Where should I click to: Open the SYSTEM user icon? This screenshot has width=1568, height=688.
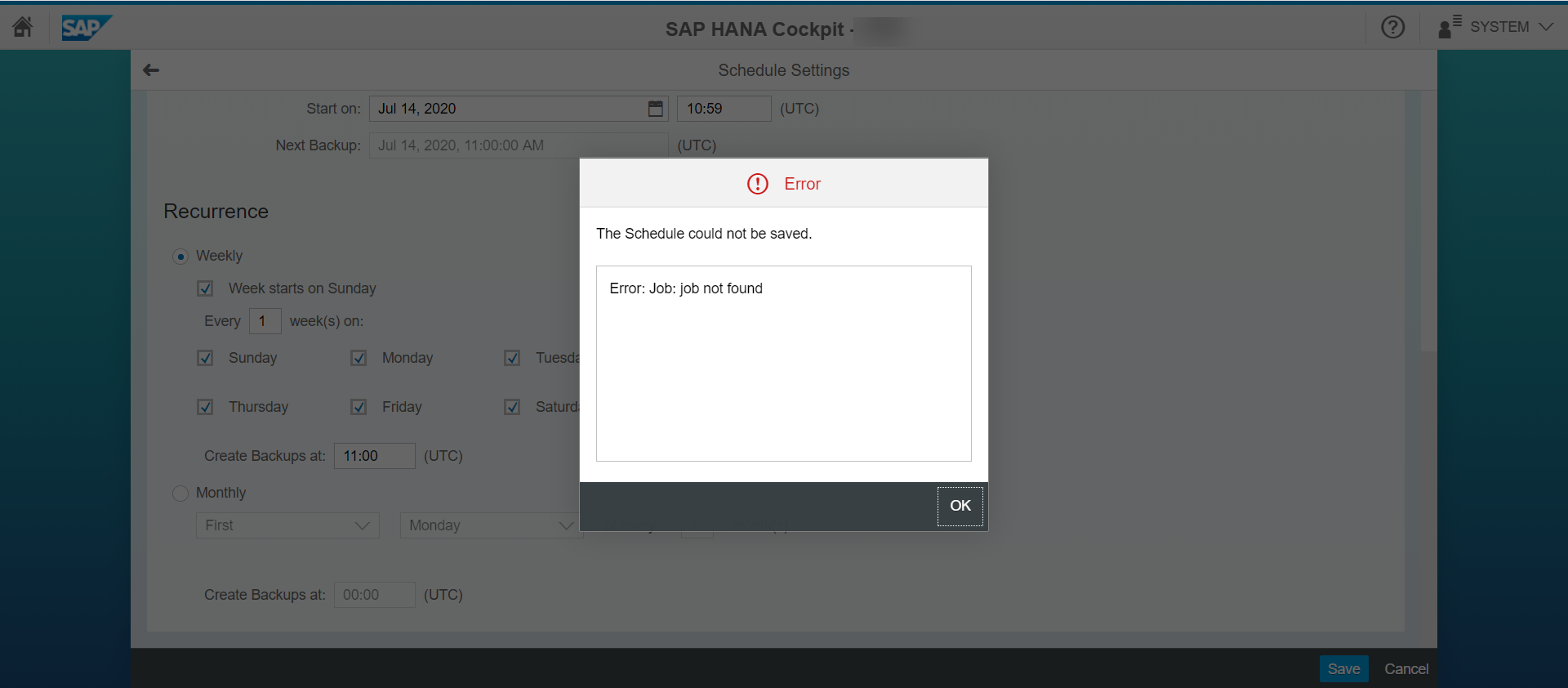pos(1449,27)
